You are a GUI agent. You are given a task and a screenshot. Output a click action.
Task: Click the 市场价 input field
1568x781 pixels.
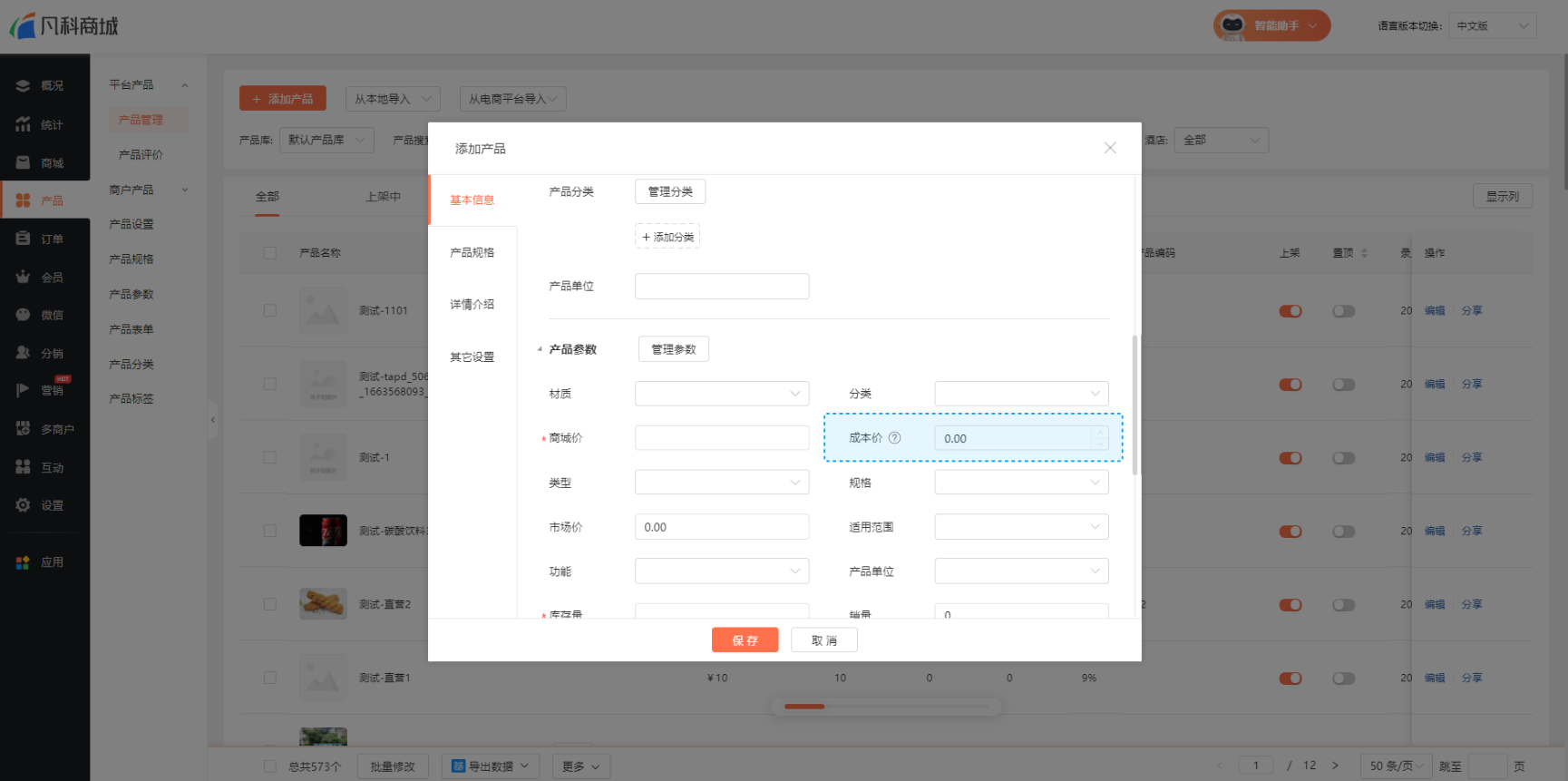(x=722, y=527)
